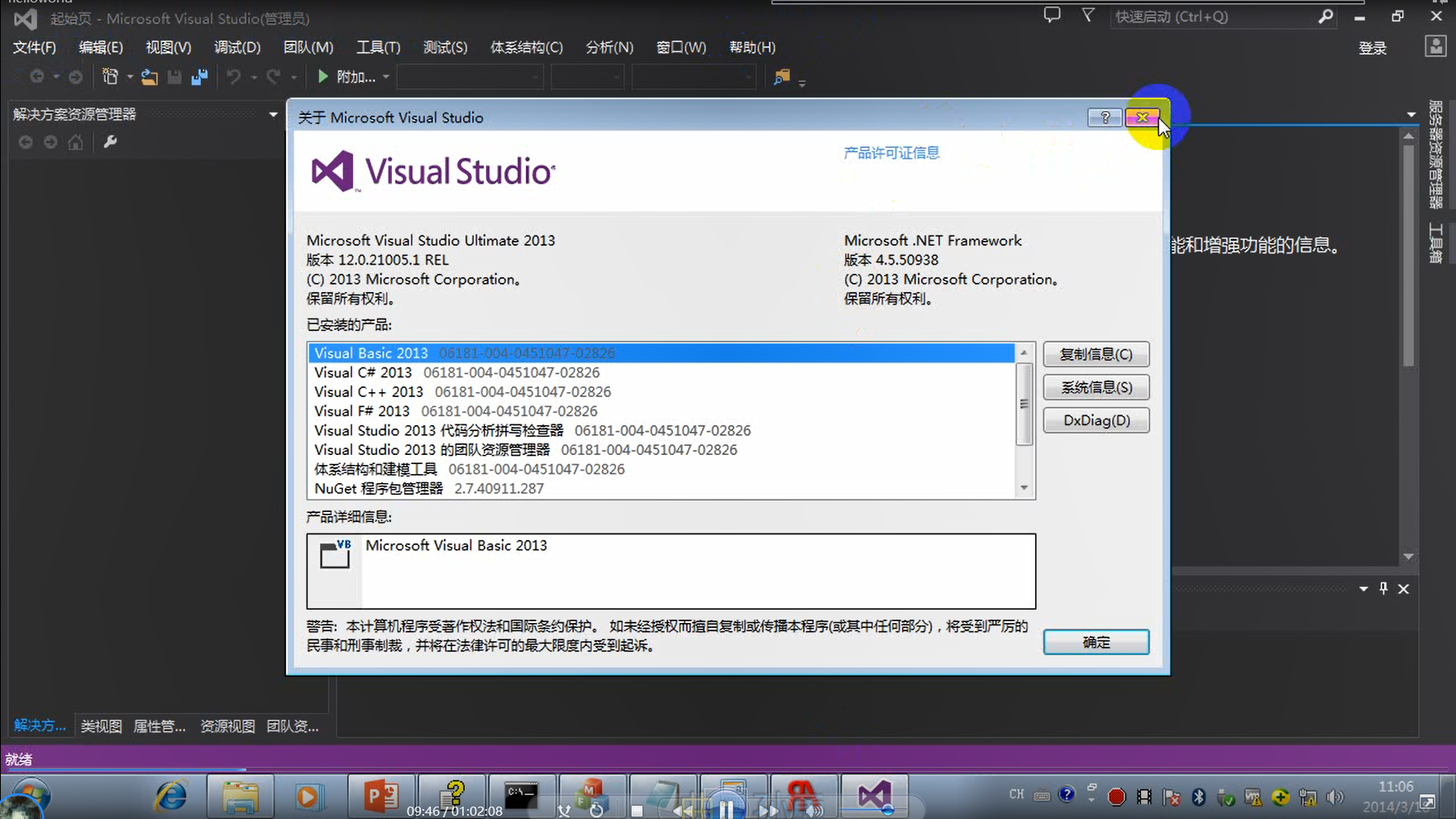Select NuGet 程序包管理器 list entry
Screen dimensions: 1456x819
[661, 488]
